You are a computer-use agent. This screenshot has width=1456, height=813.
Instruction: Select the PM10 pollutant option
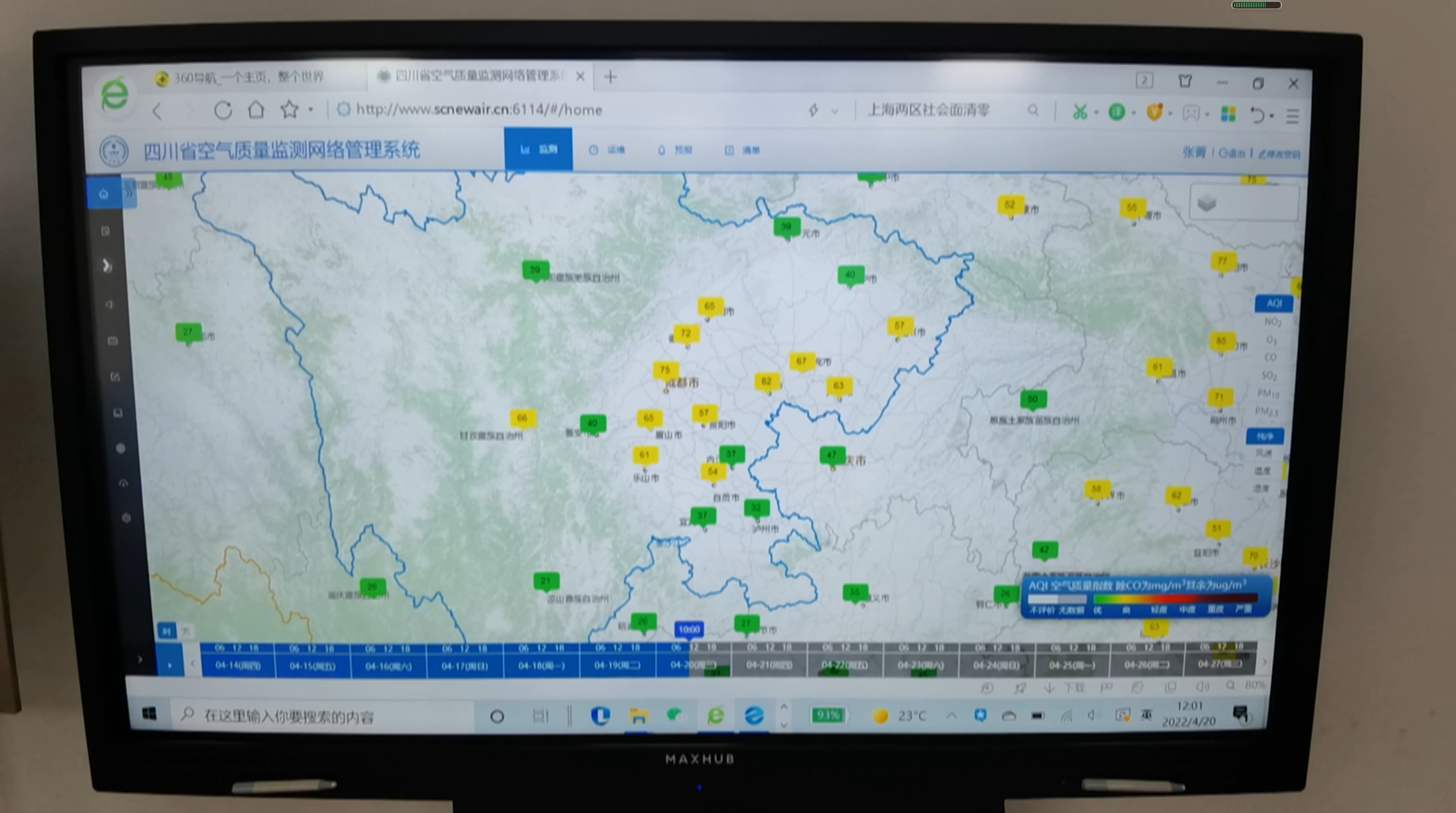1268,393
